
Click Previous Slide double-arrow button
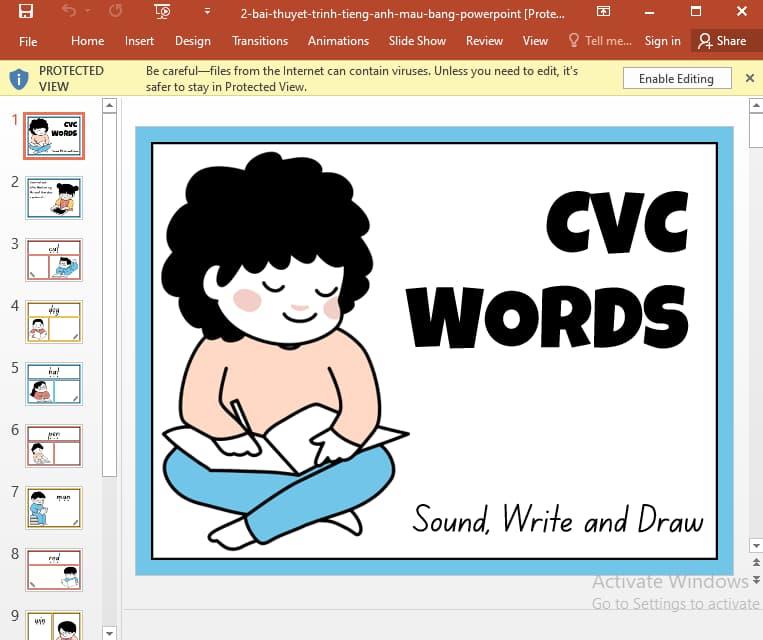point(756,563)
